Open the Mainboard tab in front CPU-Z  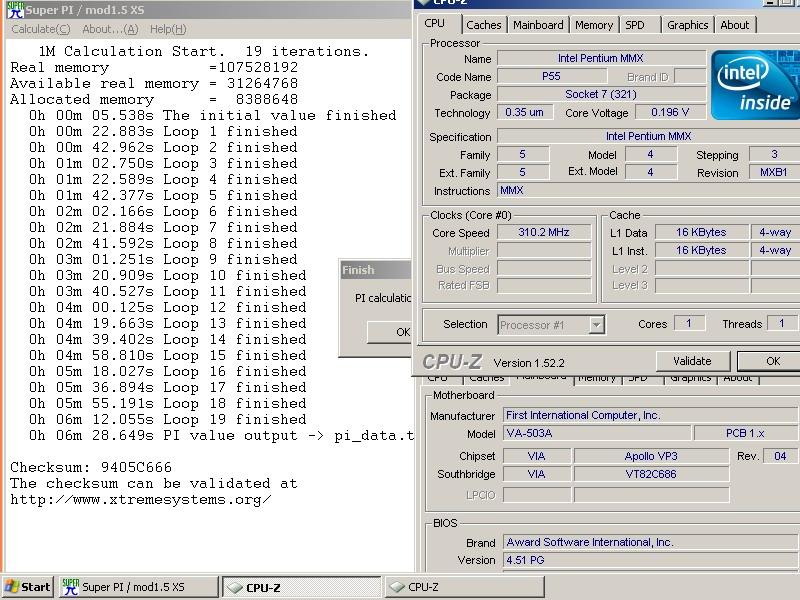[x=538, y=25]
